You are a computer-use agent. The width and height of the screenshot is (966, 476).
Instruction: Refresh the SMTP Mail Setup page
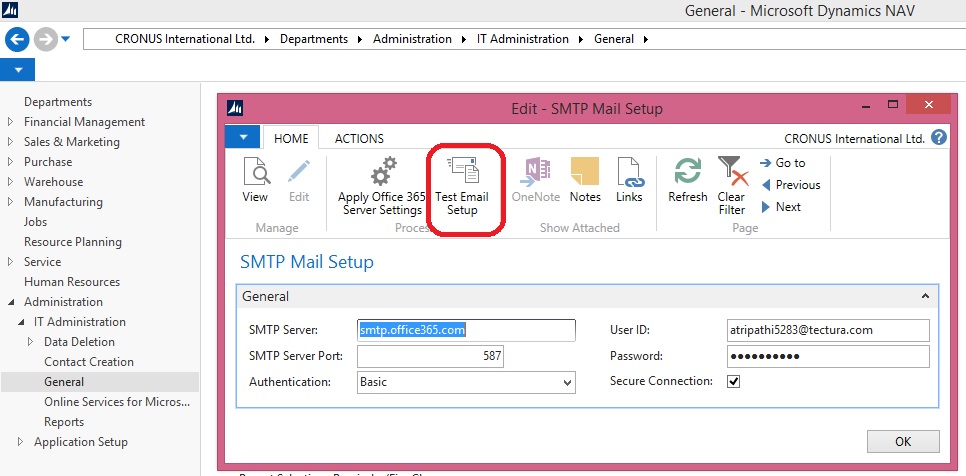688,180
